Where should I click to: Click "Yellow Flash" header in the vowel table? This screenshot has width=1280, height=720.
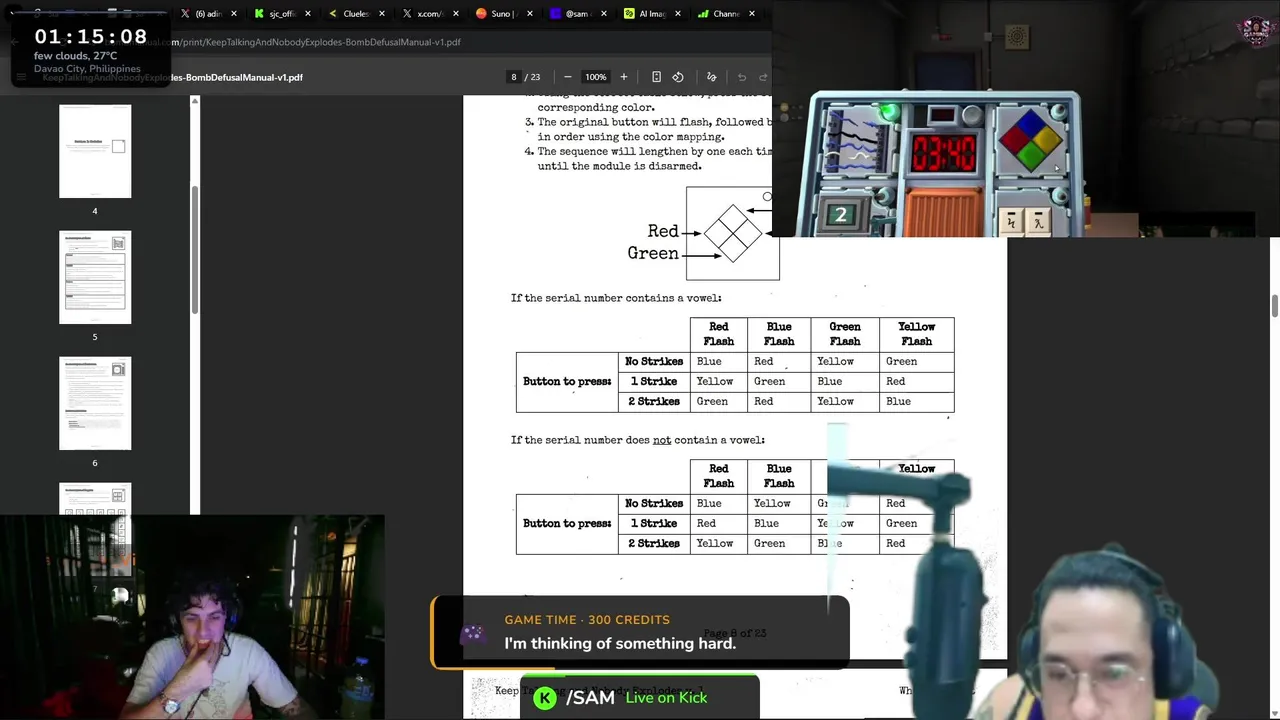(x=916, y=334)
